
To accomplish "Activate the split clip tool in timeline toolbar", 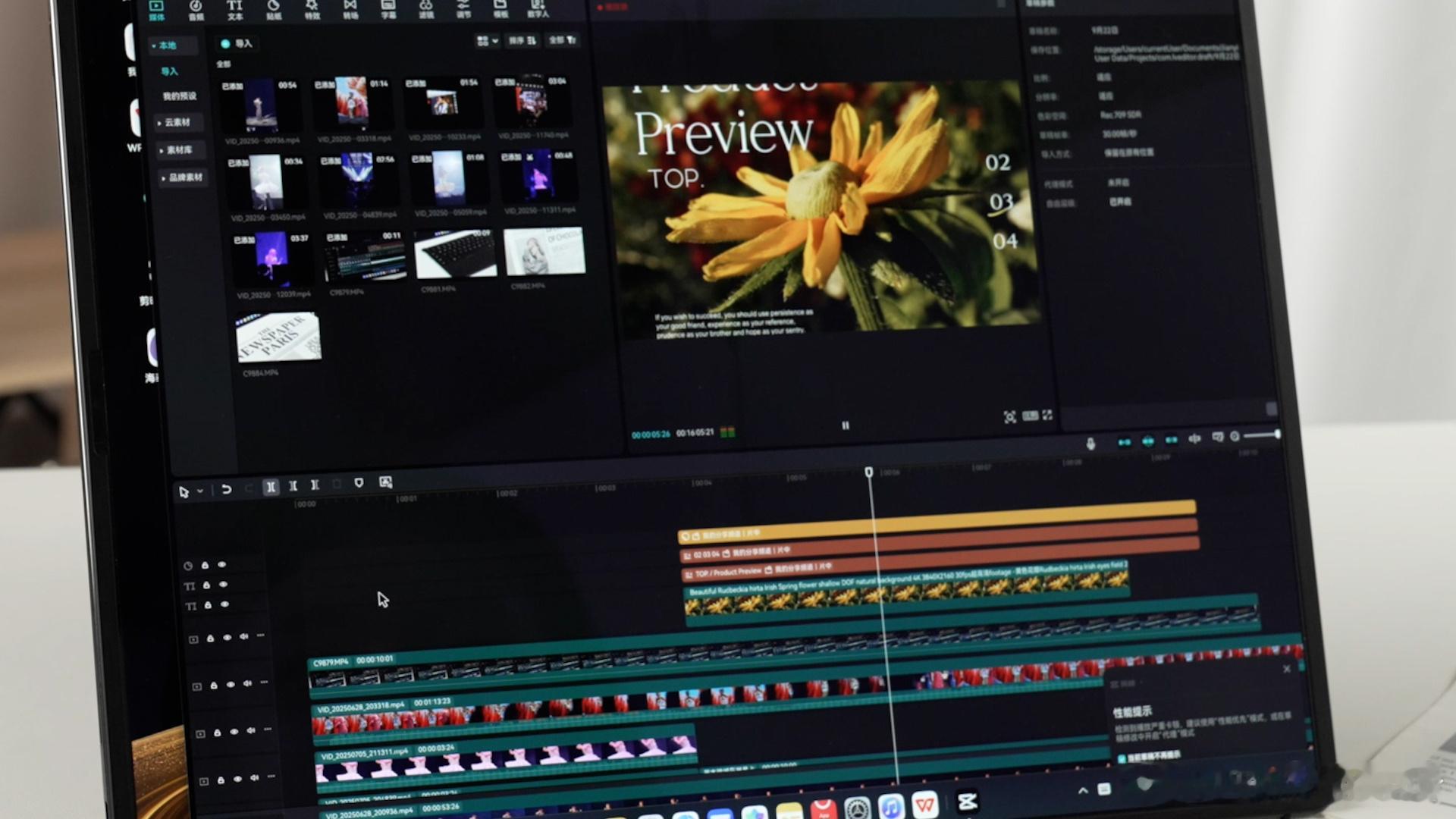I will pyautogui.click(x=271, y=487).
